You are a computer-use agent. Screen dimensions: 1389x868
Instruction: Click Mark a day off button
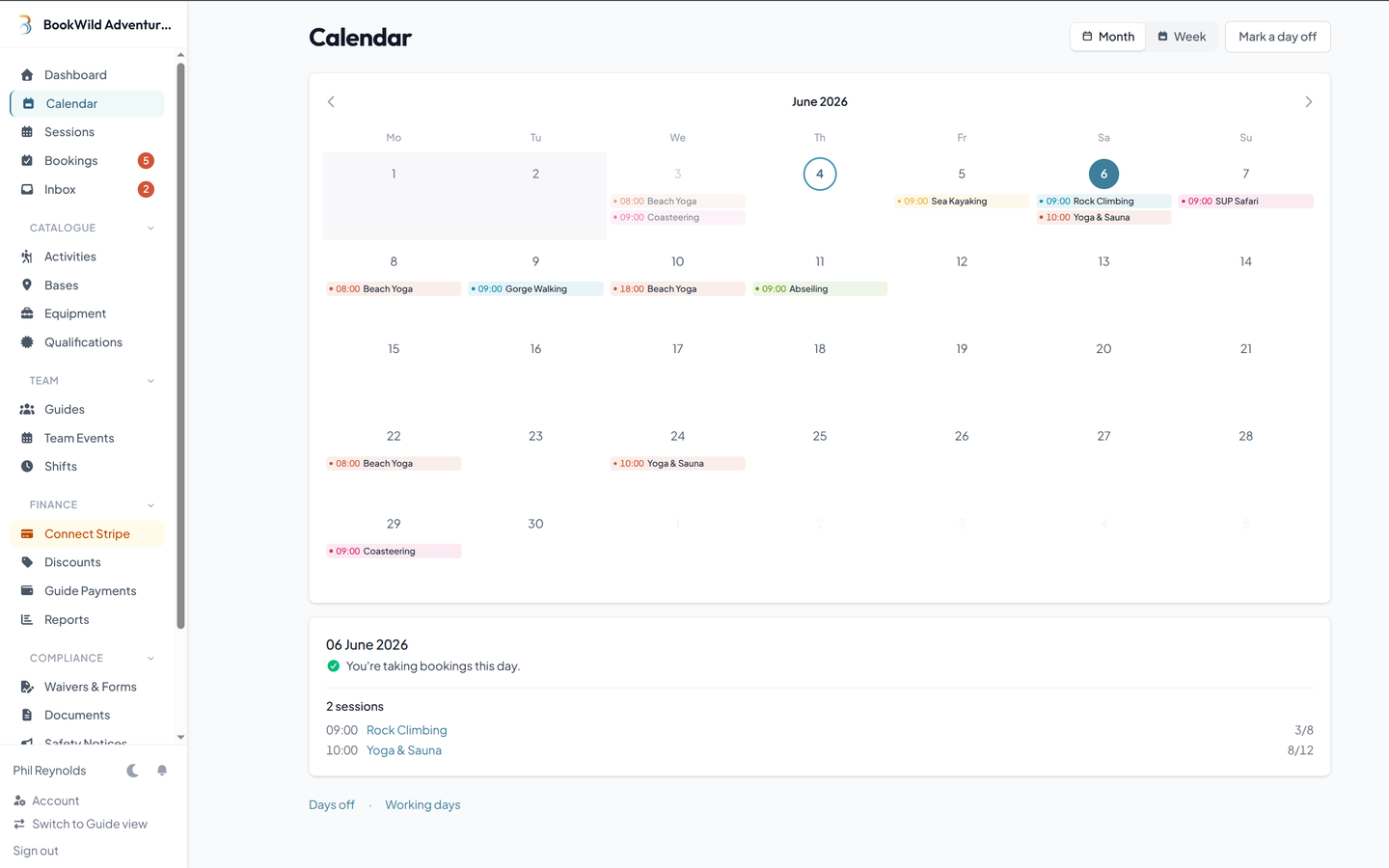[1277, 37]
